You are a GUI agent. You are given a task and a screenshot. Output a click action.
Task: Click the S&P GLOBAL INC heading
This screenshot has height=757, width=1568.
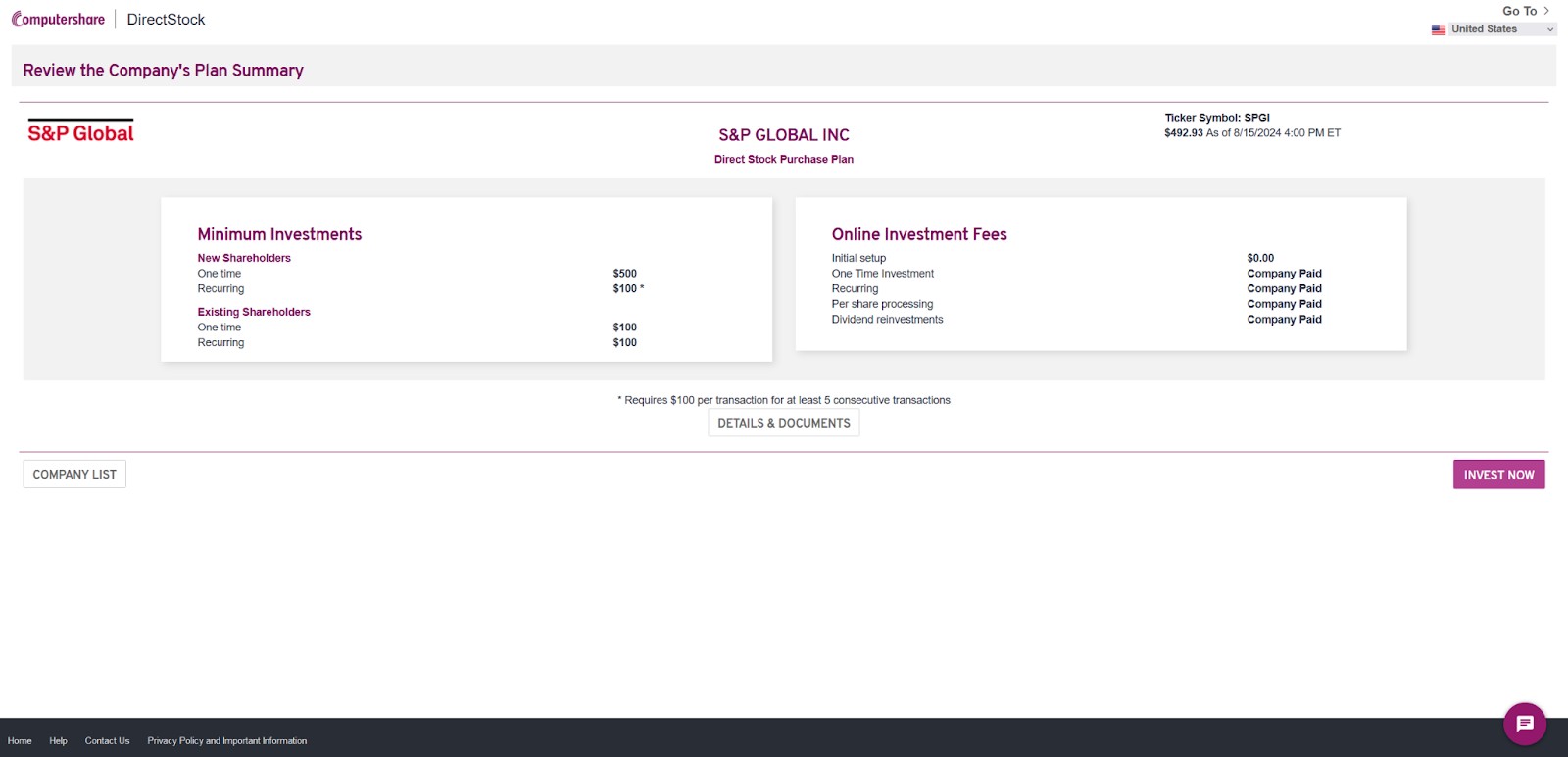(x=784, y=135)
